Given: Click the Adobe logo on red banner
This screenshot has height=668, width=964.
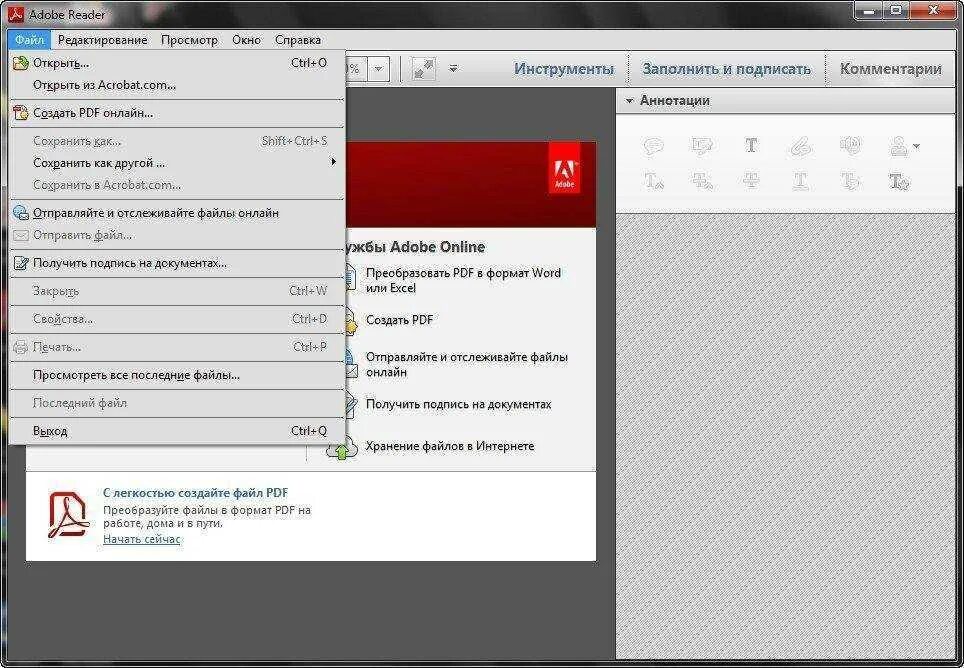Looking at the screenshot, I should pyautogui.click(x=564, y=169).
